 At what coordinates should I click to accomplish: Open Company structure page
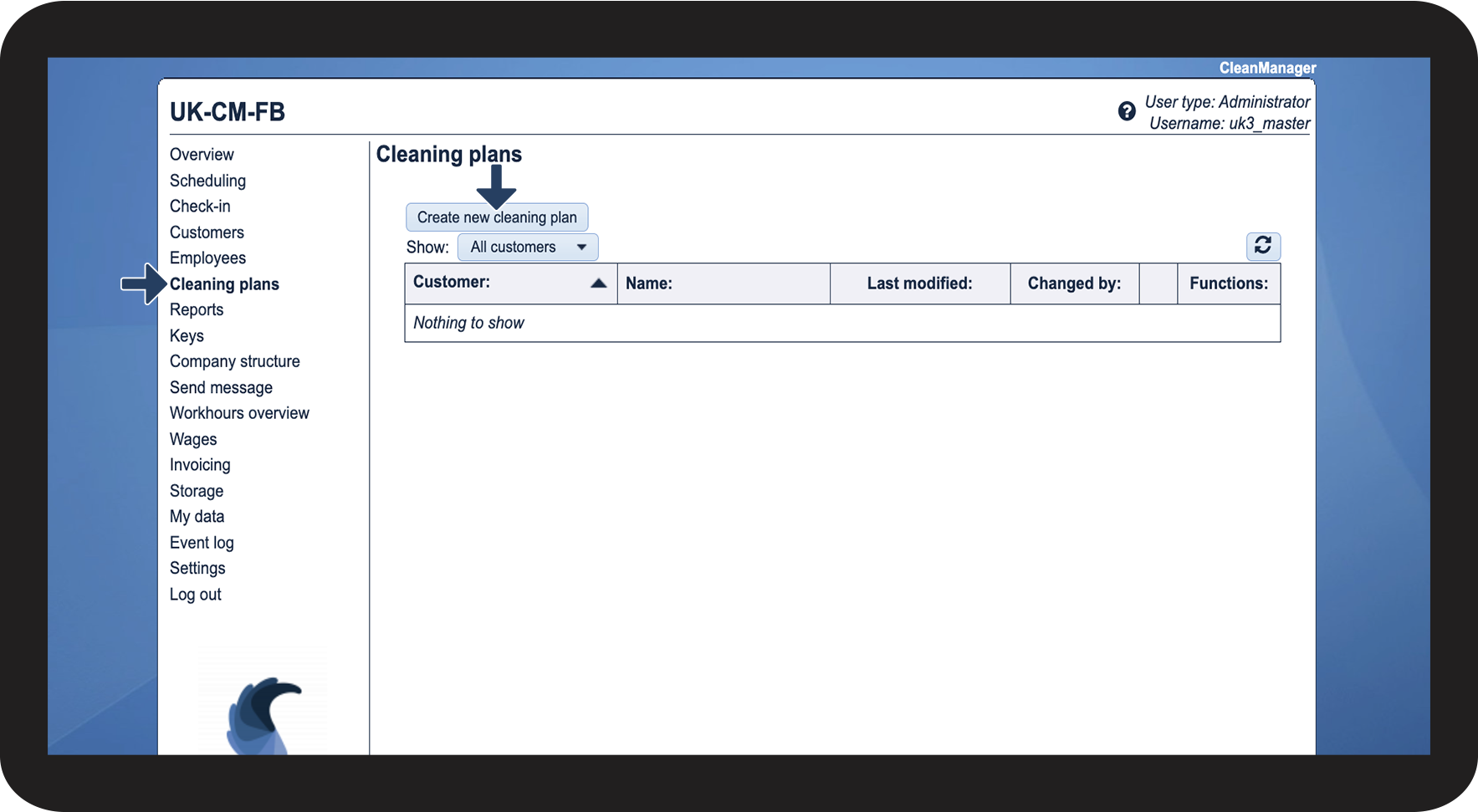point(234,361)
